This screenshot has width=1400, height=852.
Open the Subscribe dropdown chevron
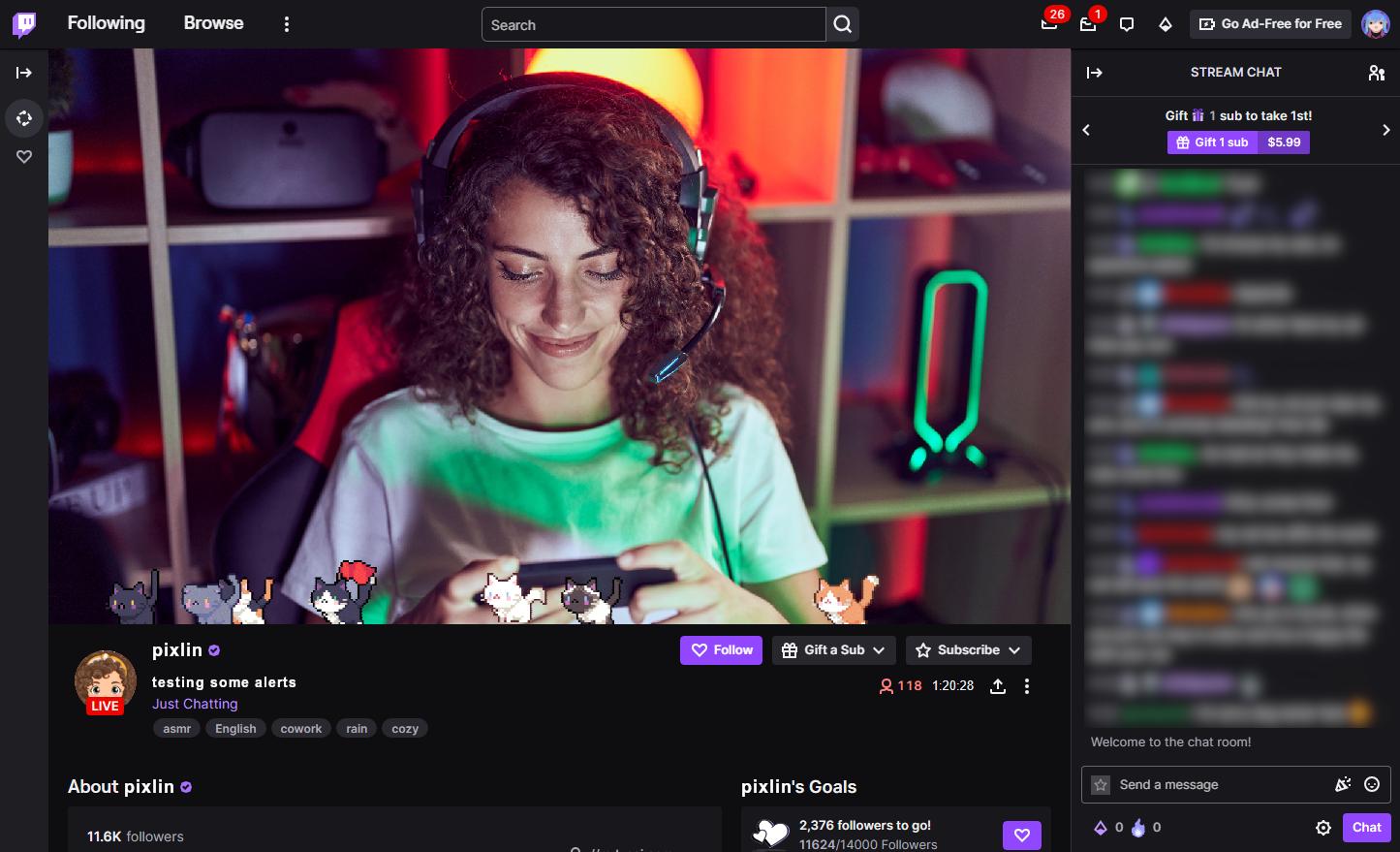click(x=1014, y=649)
